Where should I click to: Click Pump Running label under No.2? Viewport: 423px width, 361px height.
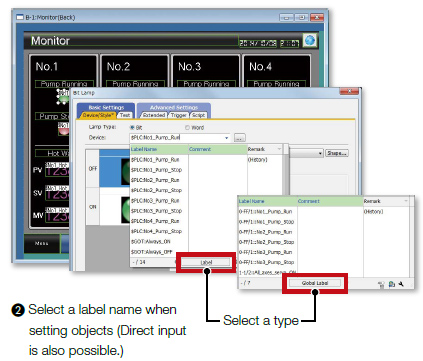coord(135,84)
